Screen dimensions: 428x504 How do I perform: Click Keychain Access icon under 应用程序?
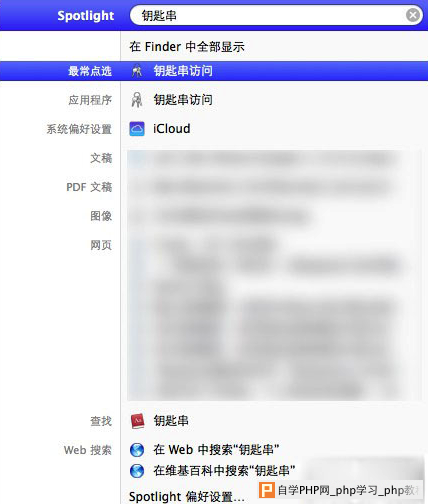137,100
